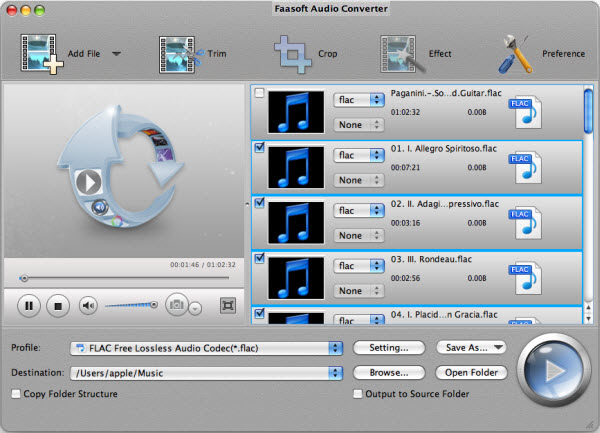Open the Preference tools icon
This screenshot has height=433, width=600.
click(516, 54)
